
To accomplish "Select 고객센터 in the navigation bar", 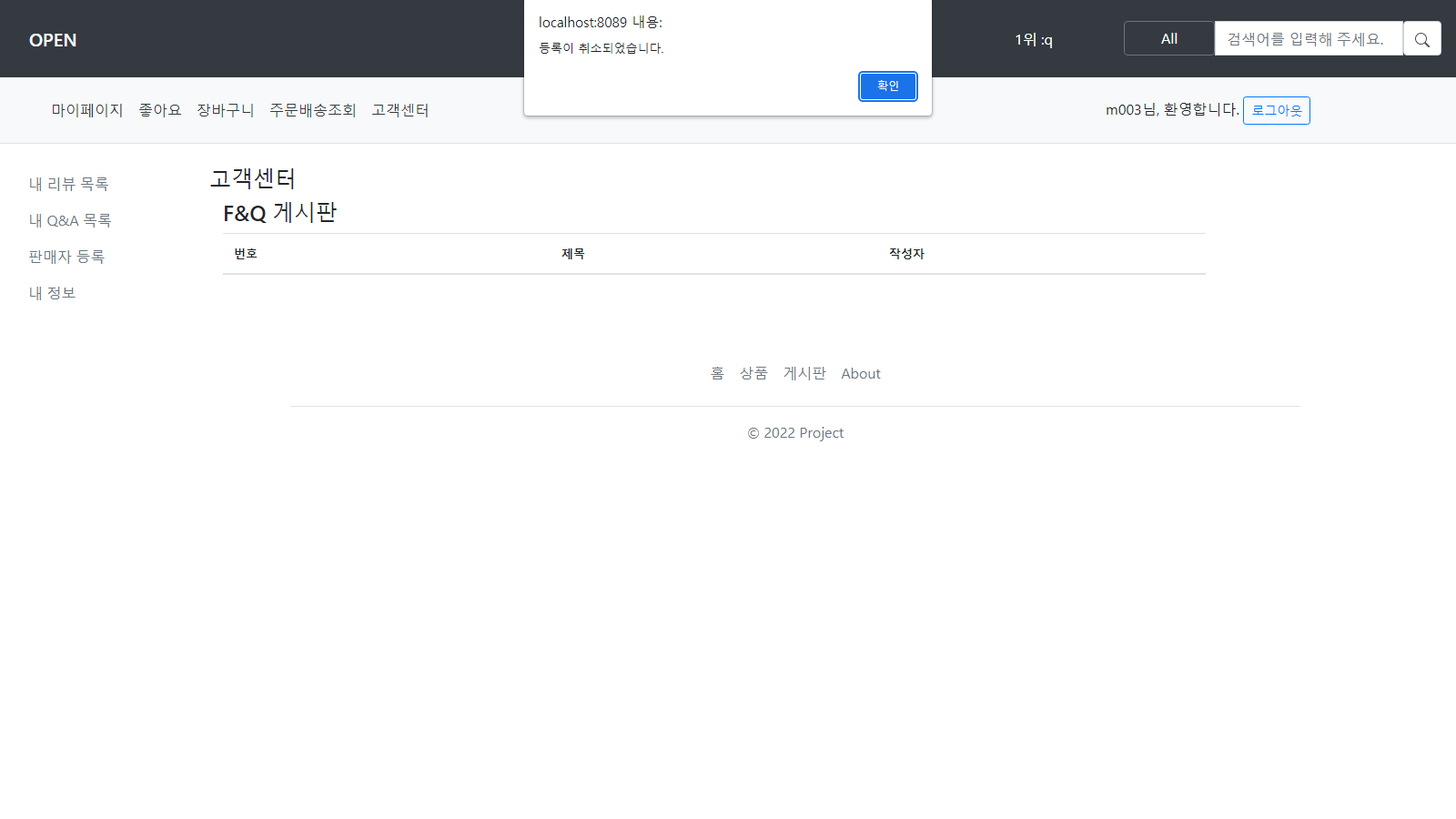I will tap(400, 110).
